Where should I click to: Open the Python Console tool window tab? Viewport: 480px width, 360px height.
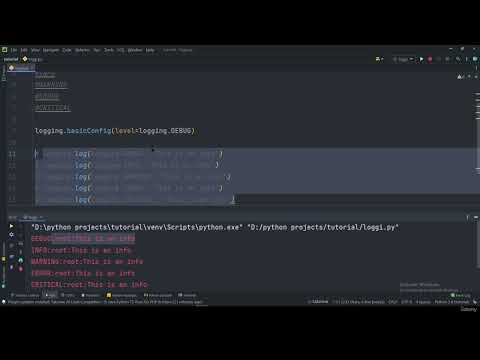tap(158, 295)
